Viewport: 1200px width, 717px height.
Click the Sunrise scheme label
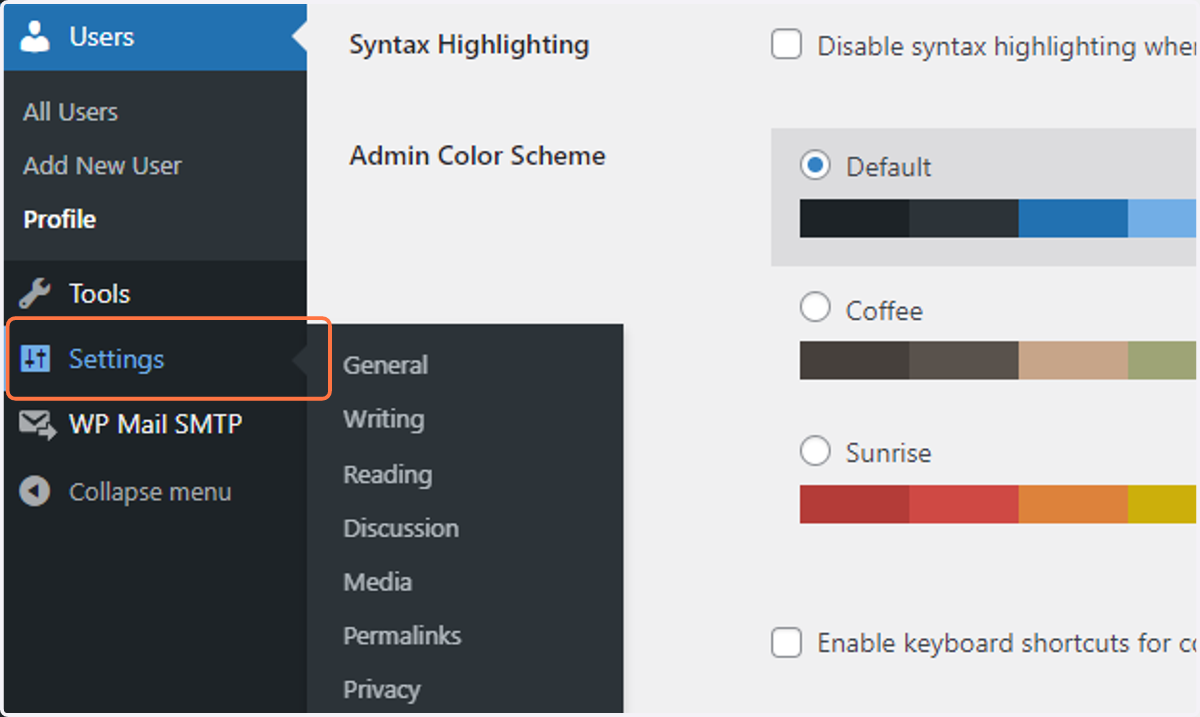pyautogui.click(x=888, y=453)
